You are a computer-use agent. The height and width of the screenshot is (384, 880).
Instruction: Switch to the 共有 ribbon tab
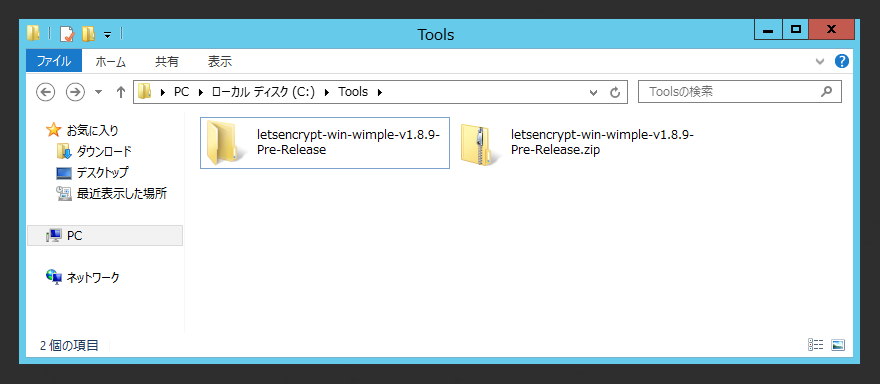click(x=167, y=62)
